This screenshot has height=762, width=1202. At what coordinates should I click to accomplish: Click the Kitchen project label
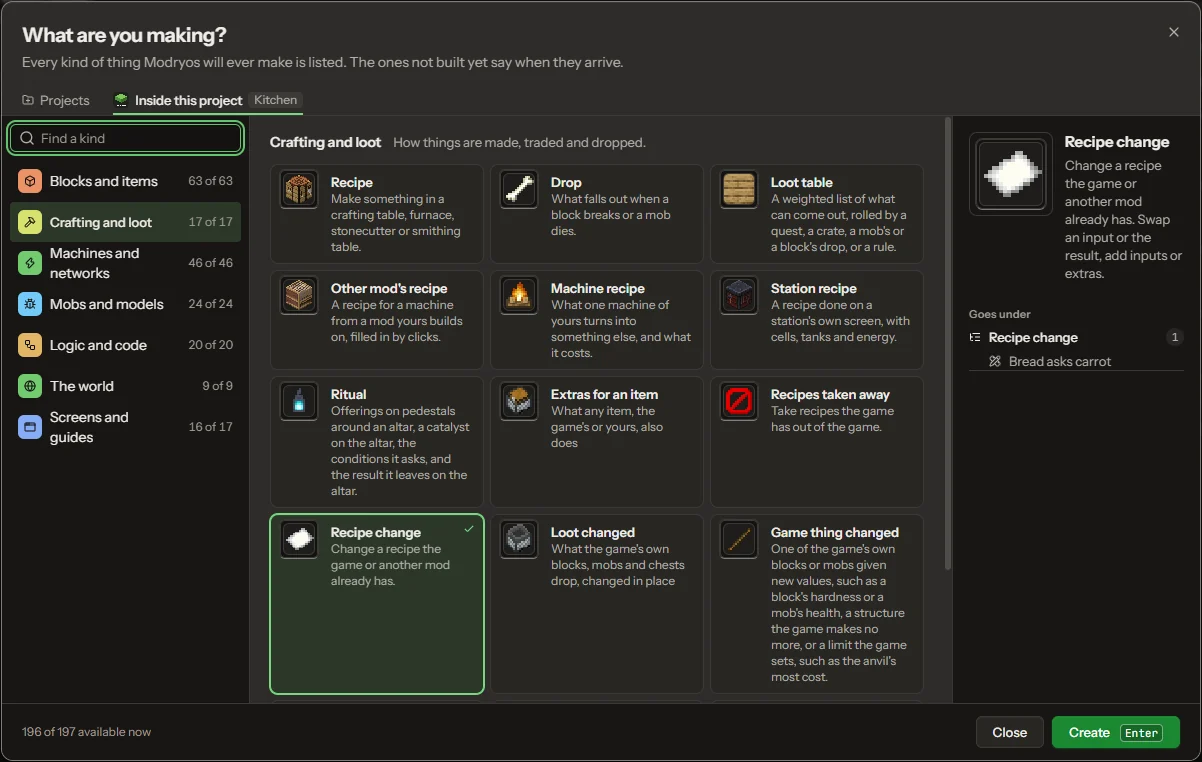click(x=275, y=100)
